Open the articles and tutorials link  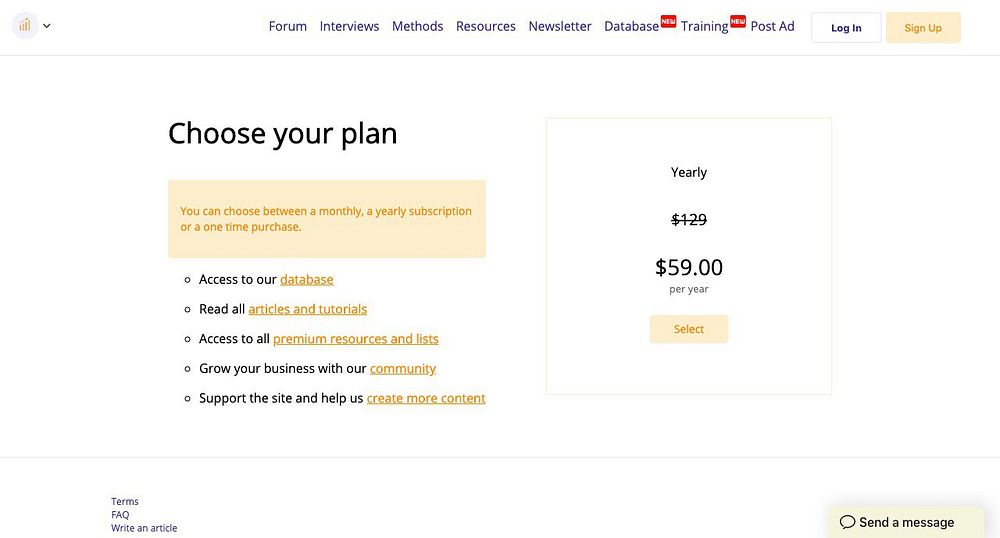click(x=307, y=309)
